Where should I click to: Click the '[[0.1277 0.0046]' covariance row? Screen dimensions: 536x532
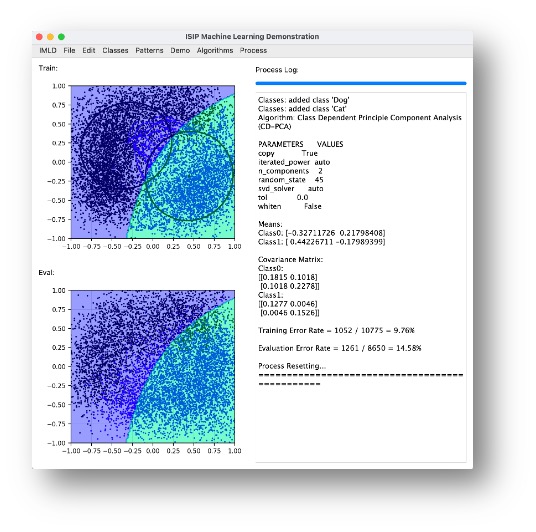tap(288, 304)
